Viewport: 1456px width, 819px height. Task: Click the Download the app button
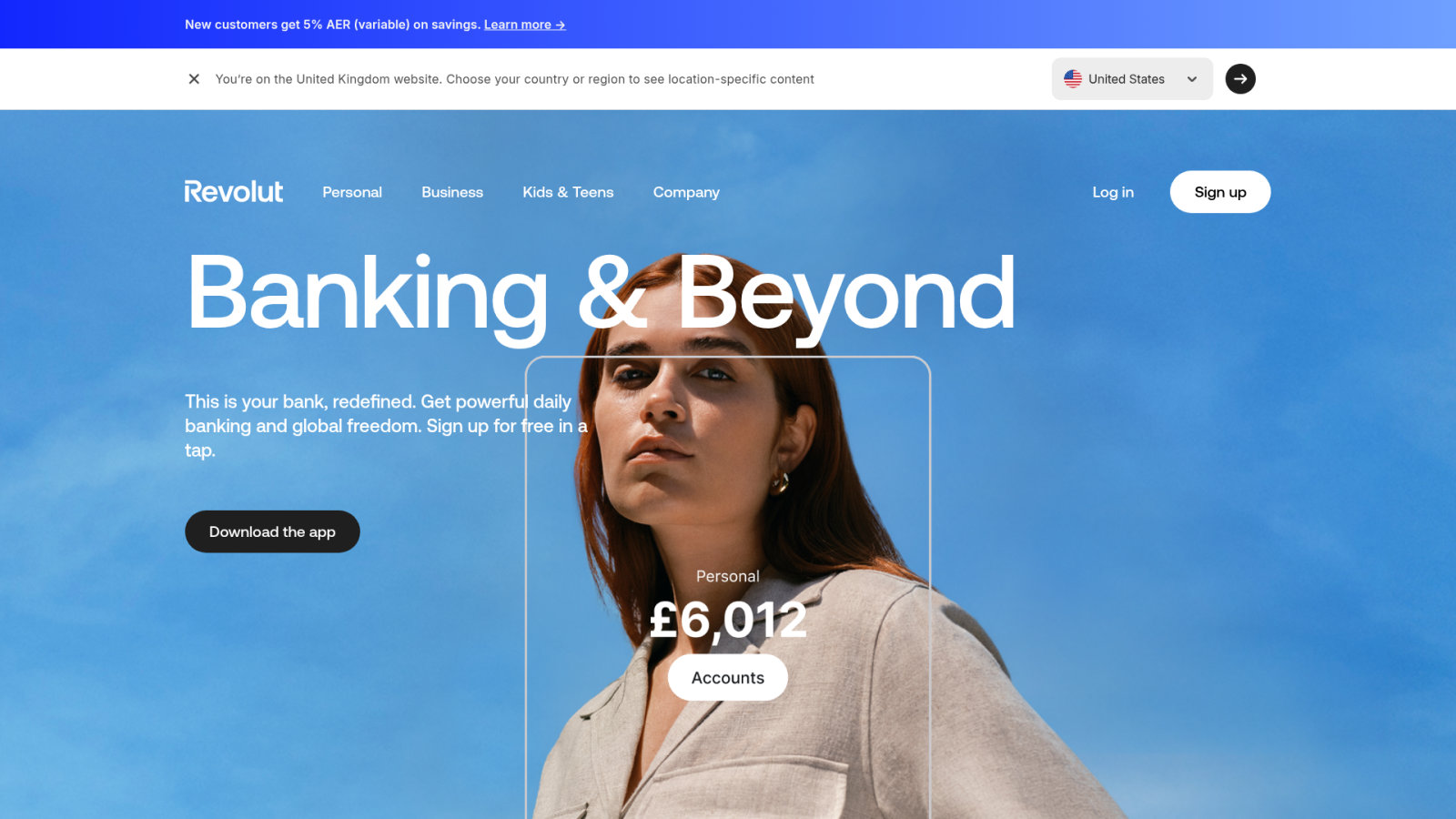(x=272, y=531)
